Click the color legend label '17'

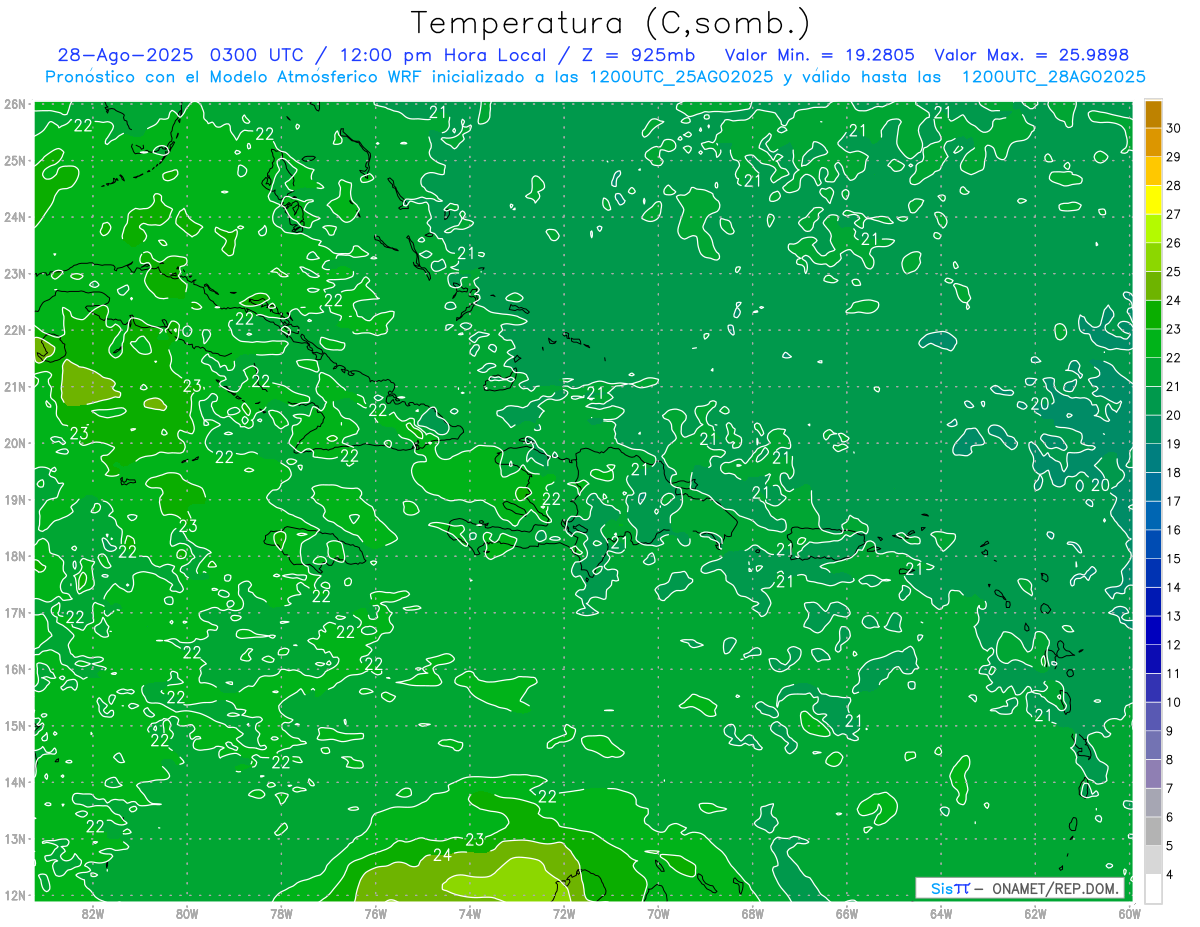pyautogui.click(x=1173, y=500)
